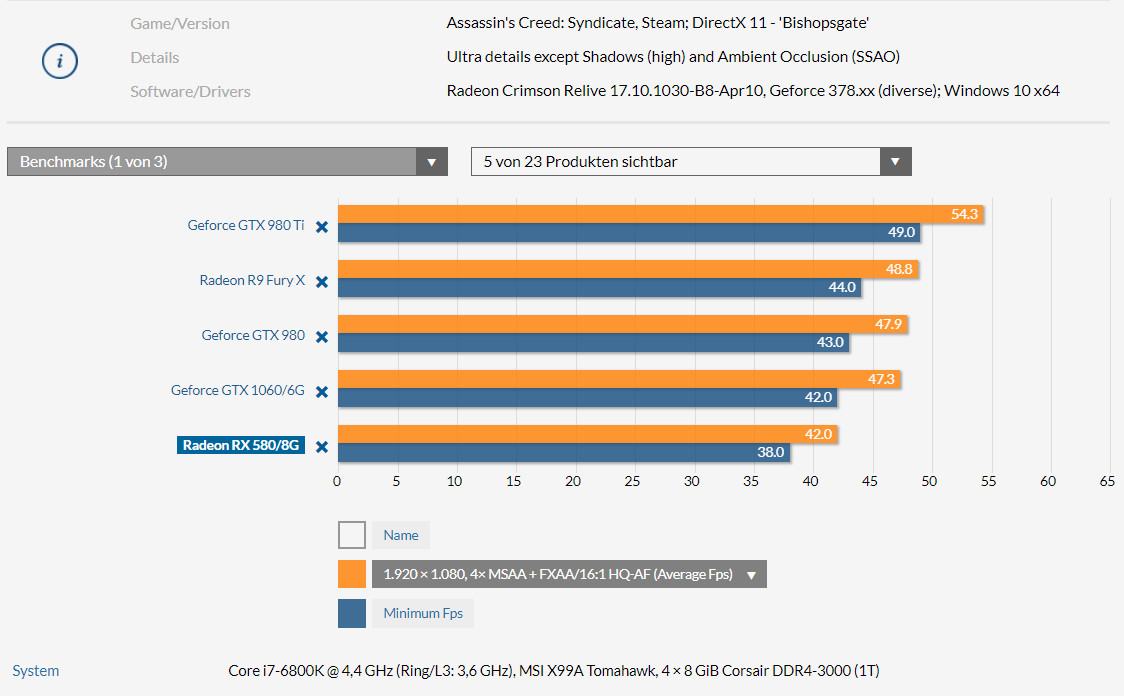
Task: Remove Radeon R9 Fury X with its X icon
Action: 322,282
